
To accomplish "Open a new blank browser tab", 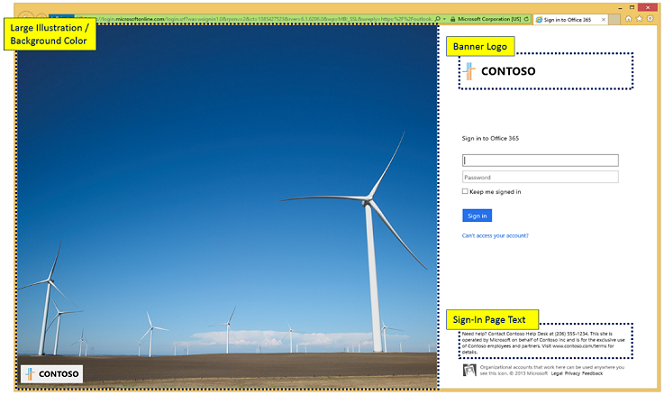I will (614, 19).
